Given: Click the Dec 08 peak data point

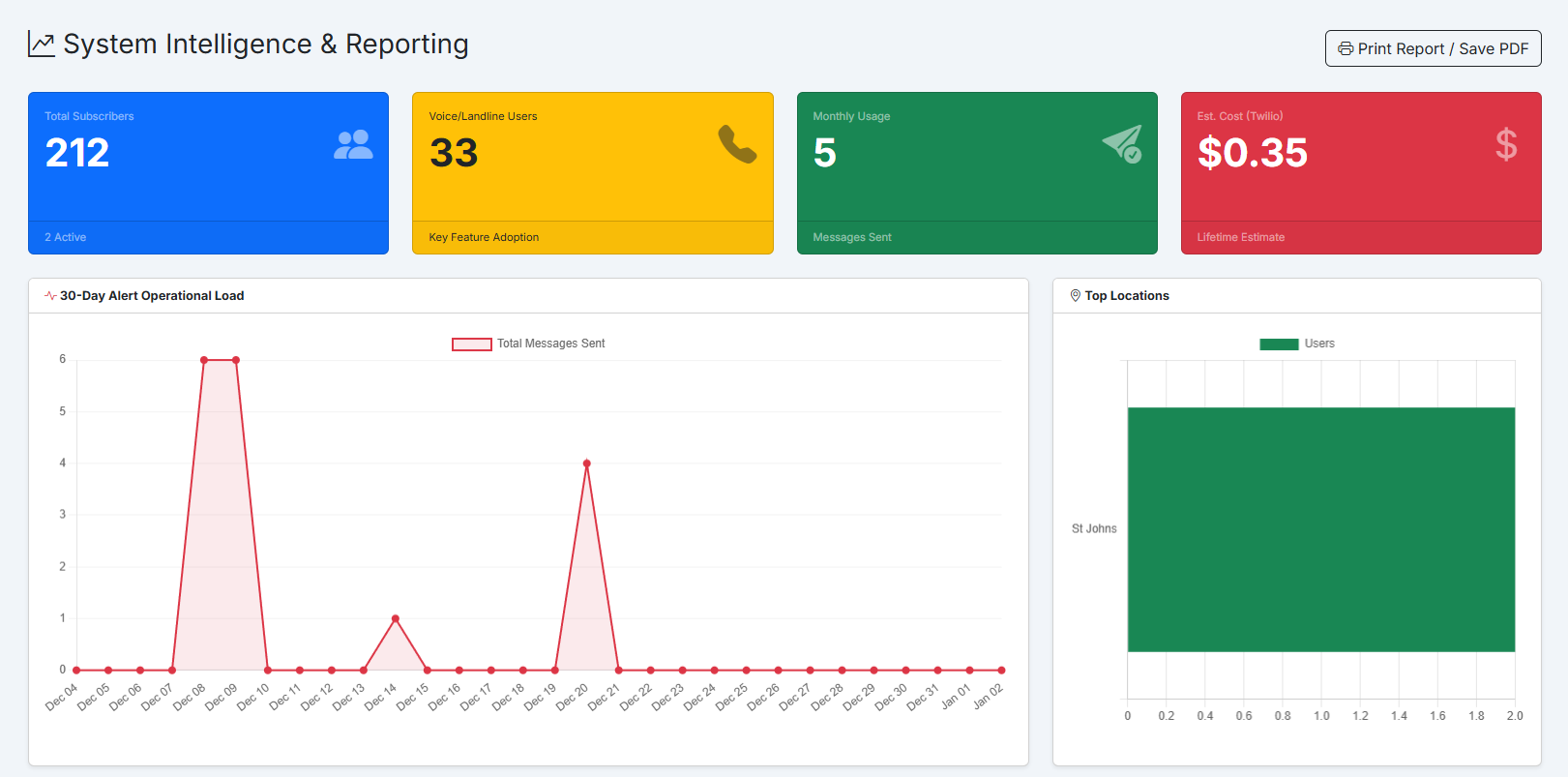Looking at the screenshot, I should 204,360.
